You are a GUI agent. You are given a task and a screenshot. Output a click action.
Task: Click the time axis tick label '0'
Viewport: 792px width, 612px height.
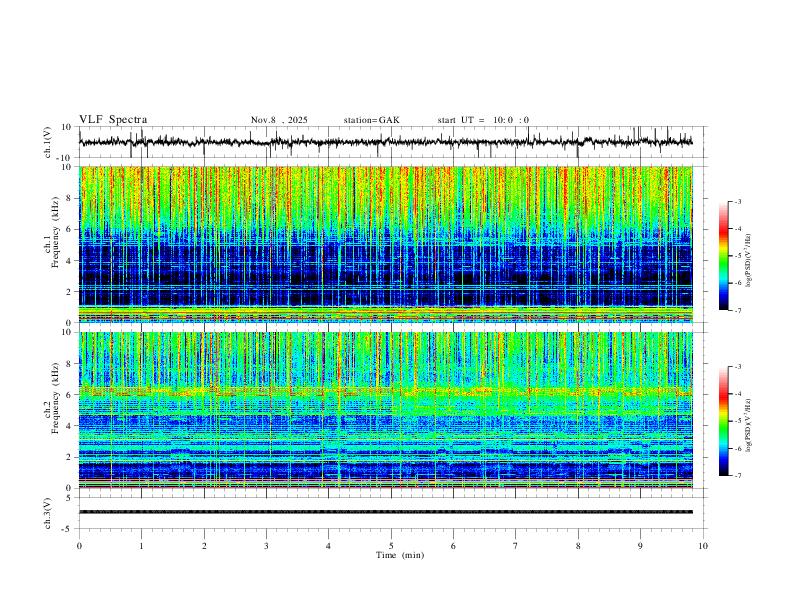[x=79, y=546]
